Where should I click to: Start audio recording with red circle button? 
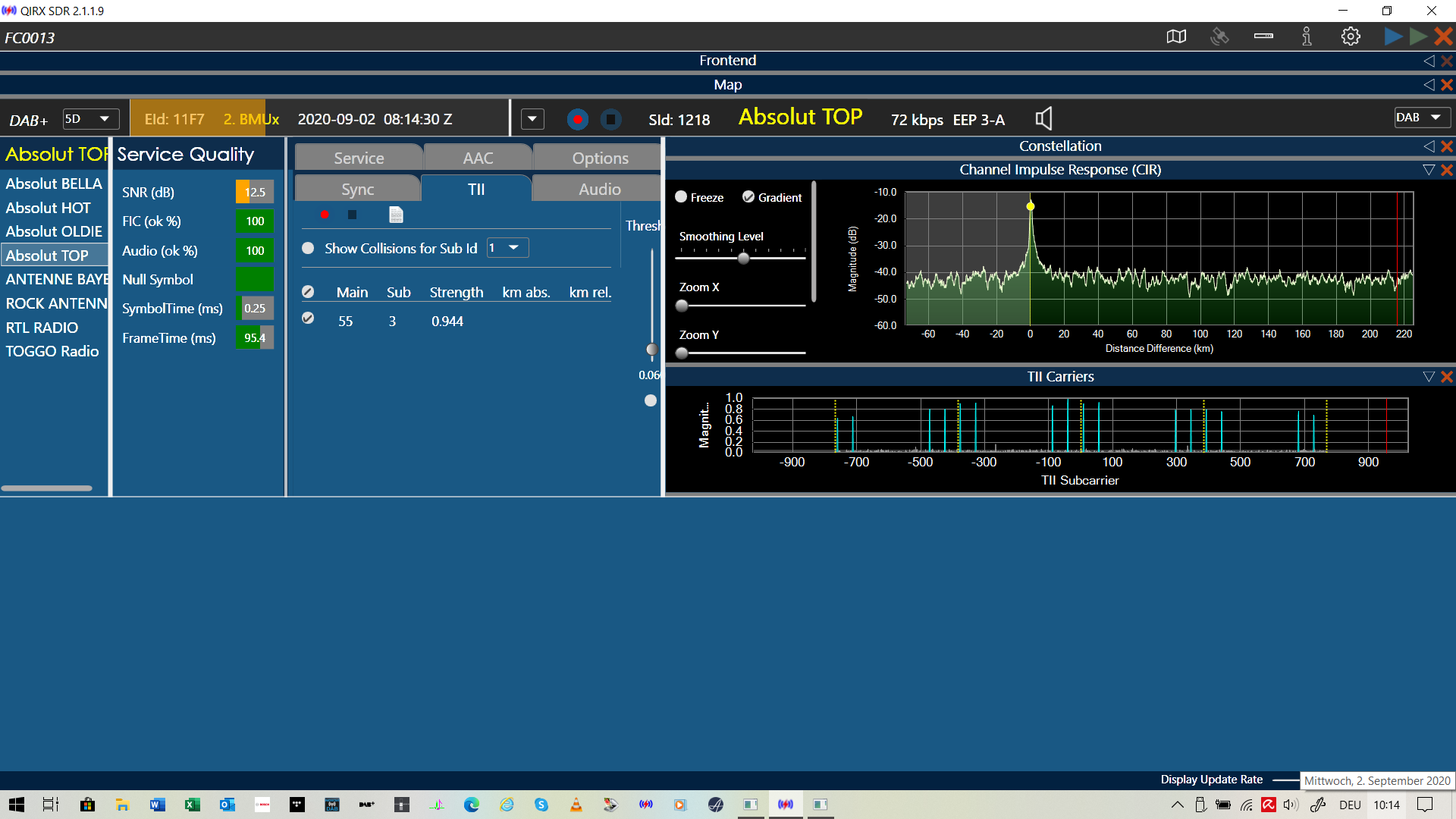tap(577, 119)
